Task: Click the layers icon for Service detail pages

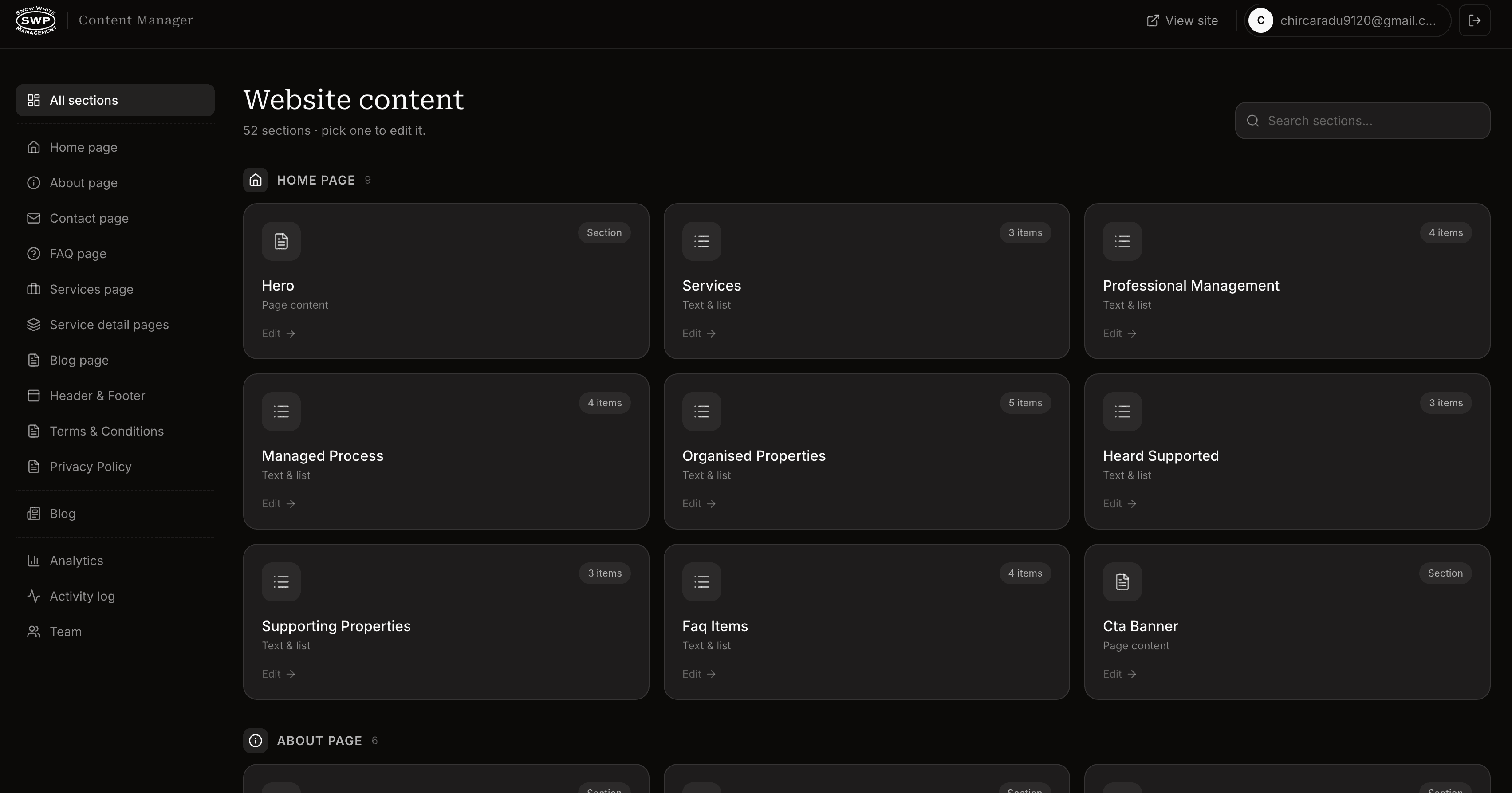Action: (x=33, y=325)
